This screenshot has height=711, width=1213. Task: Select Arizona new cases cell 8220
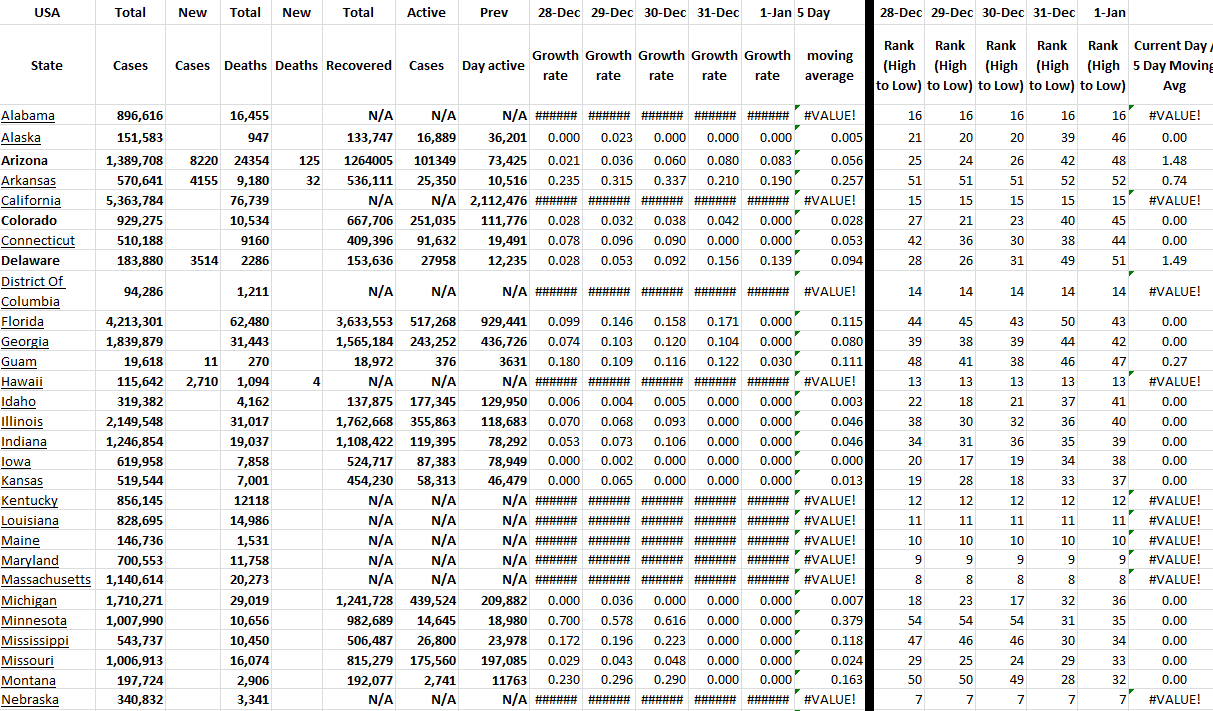pos(192,161)
